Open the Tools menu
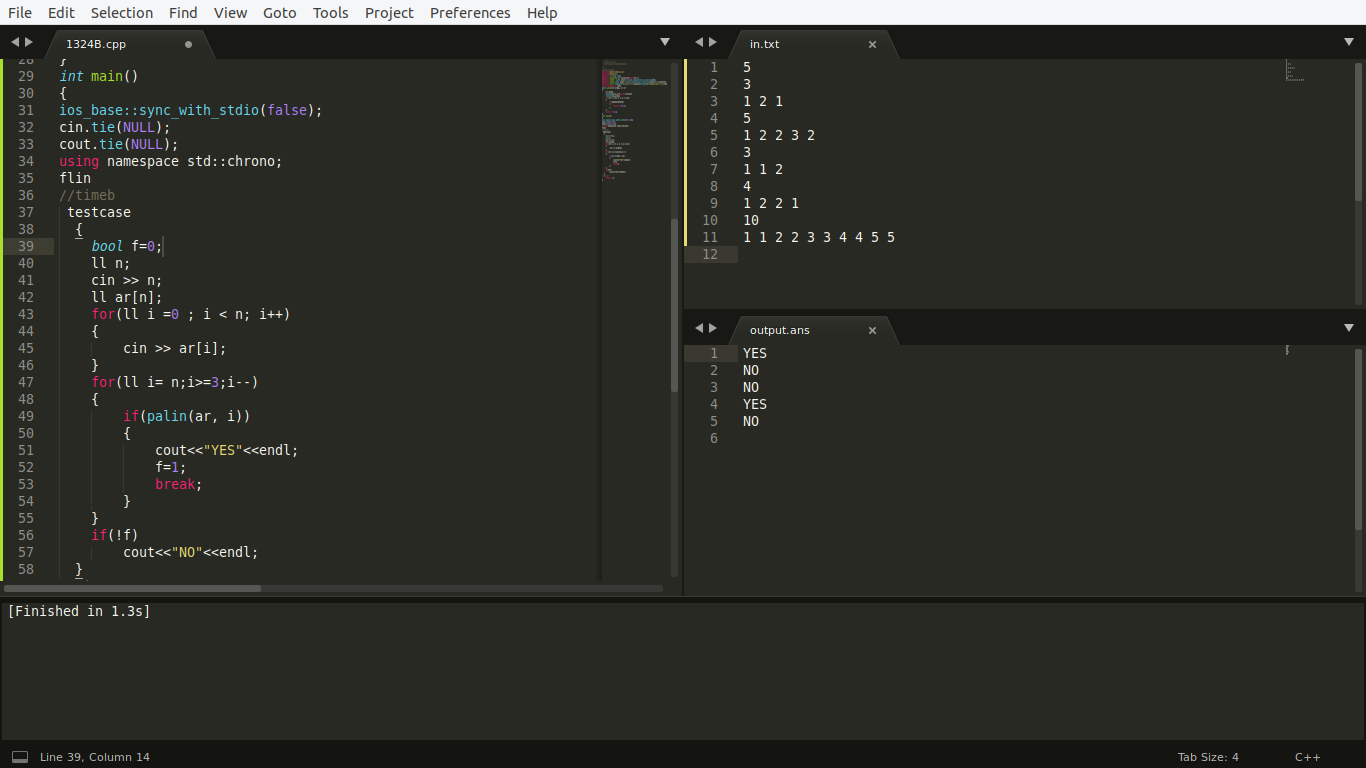The image size is (1366, 768). 330,13
